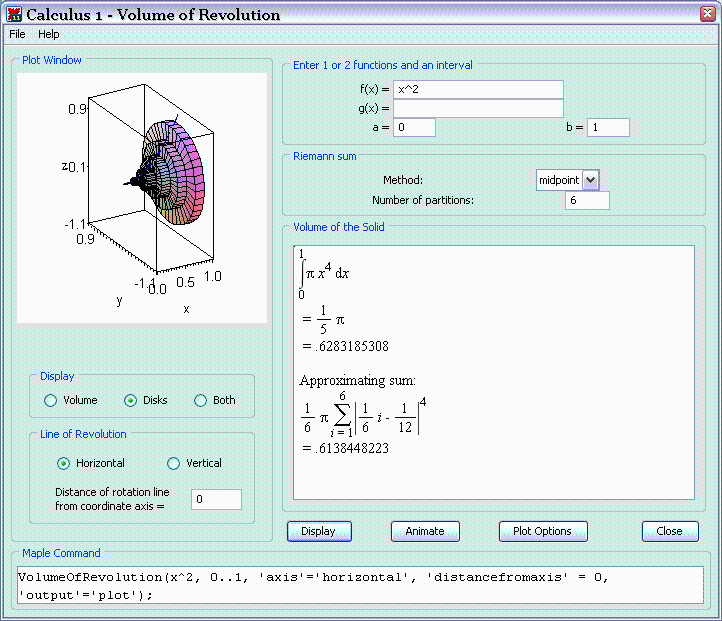Choose Both in Display options
Image resolution: width=722 pixels, height=621 pixels.
[x=201, y=400]
